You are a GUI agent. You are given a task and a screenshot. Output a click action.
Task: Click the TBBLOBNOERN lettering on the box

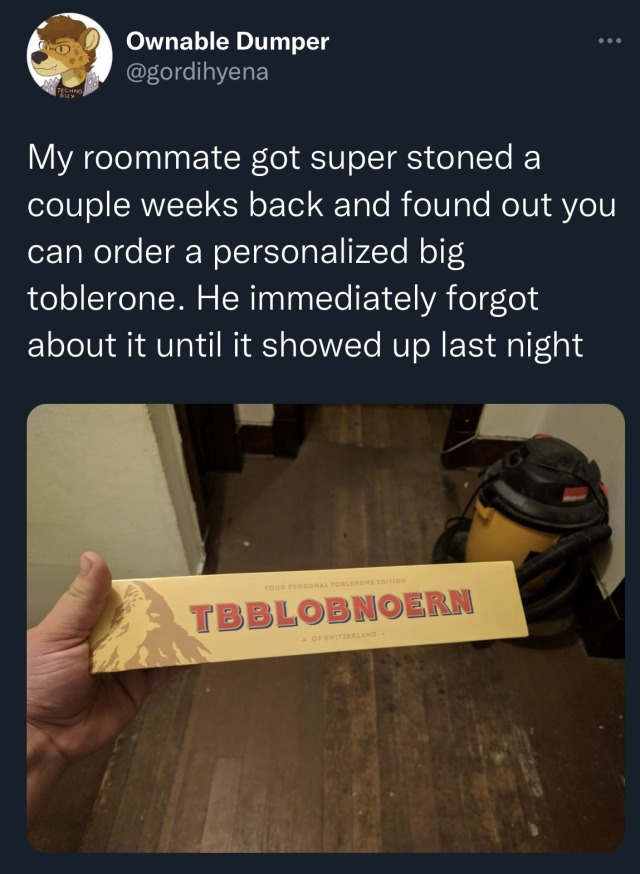tap(332, 609)
